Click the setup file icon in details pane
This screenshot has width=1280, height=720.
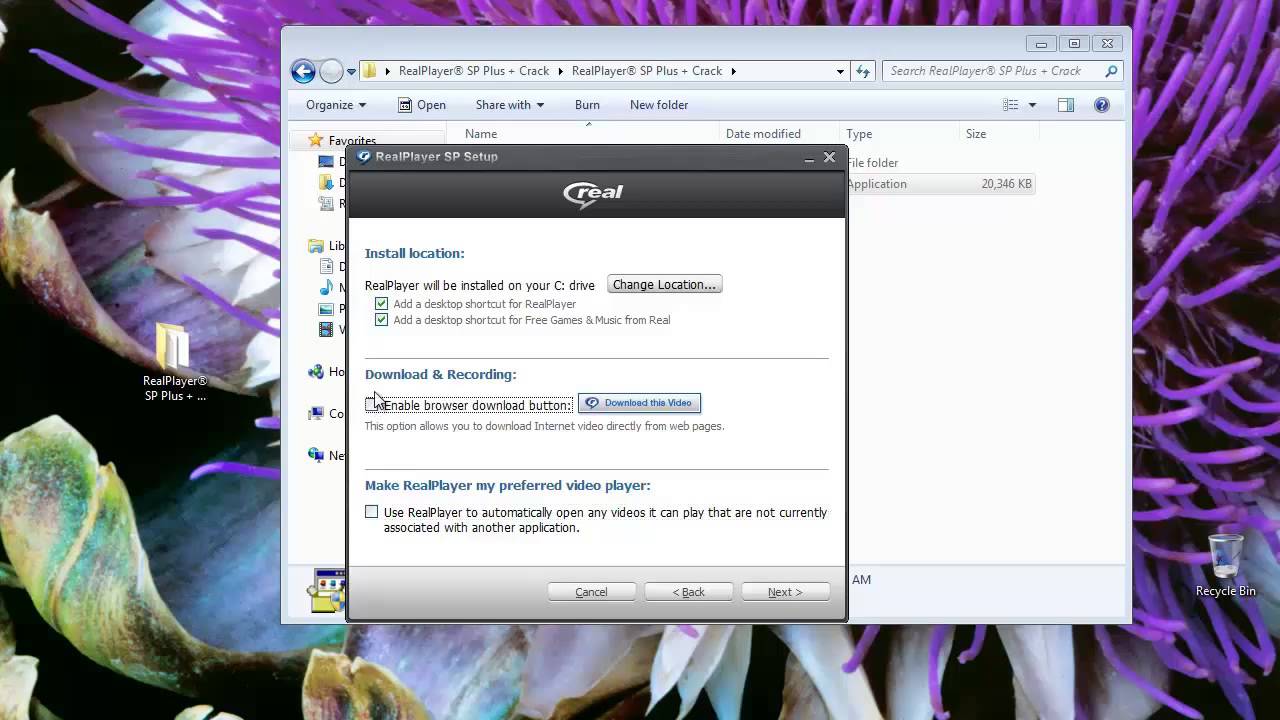(x=326, y=590)
